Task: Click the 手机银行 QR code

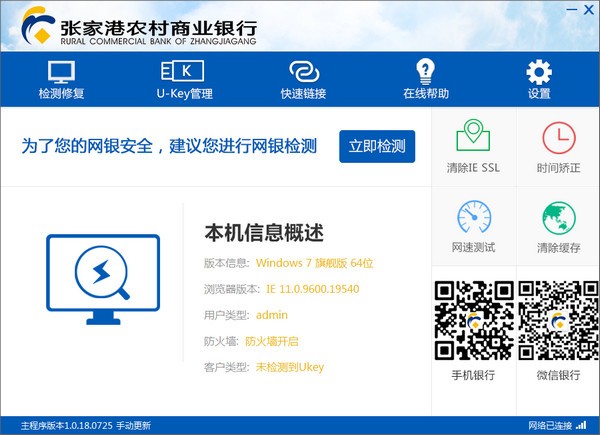Action: click(474, 321)
